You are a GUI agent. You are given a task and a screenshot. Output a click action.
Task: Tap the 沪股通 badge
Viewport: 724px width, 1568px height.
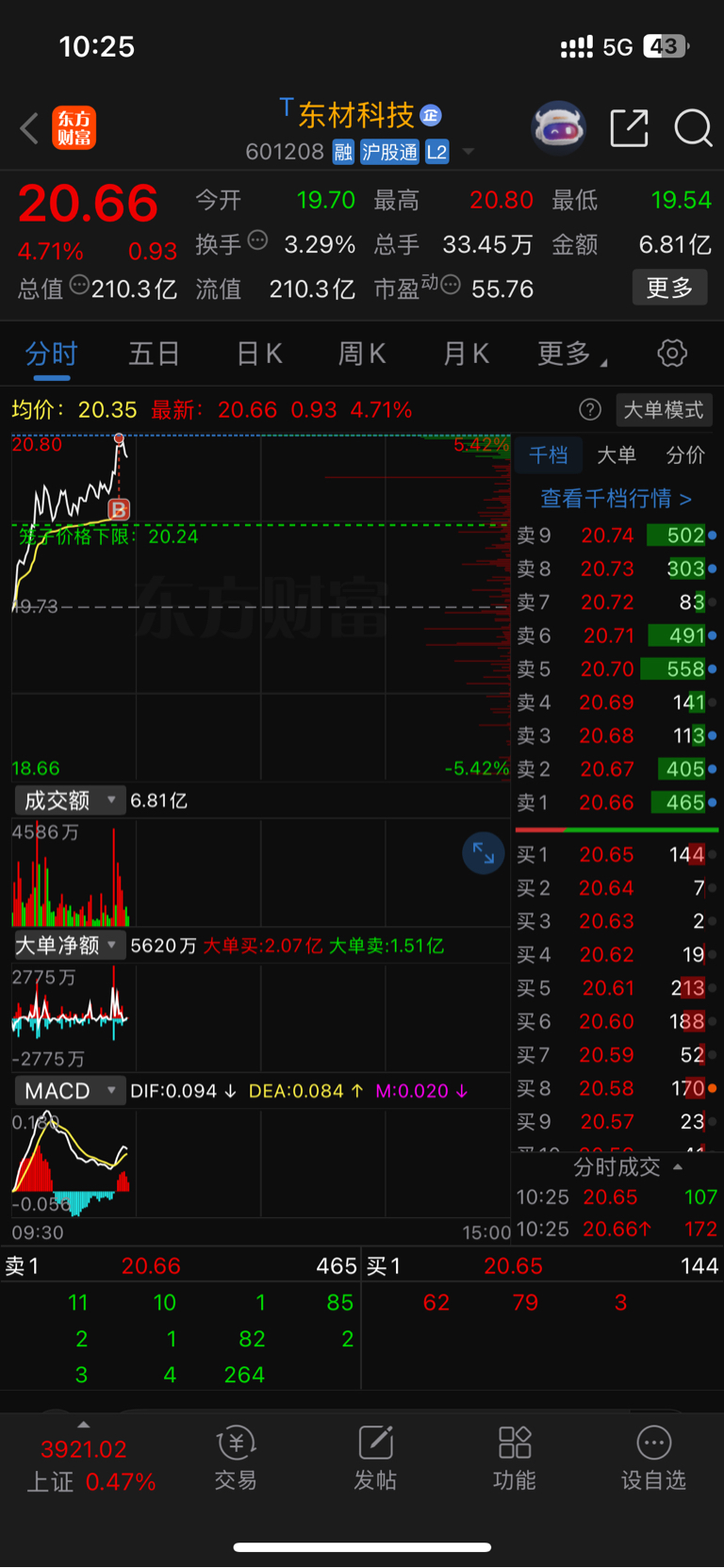[x=389, y=152]
